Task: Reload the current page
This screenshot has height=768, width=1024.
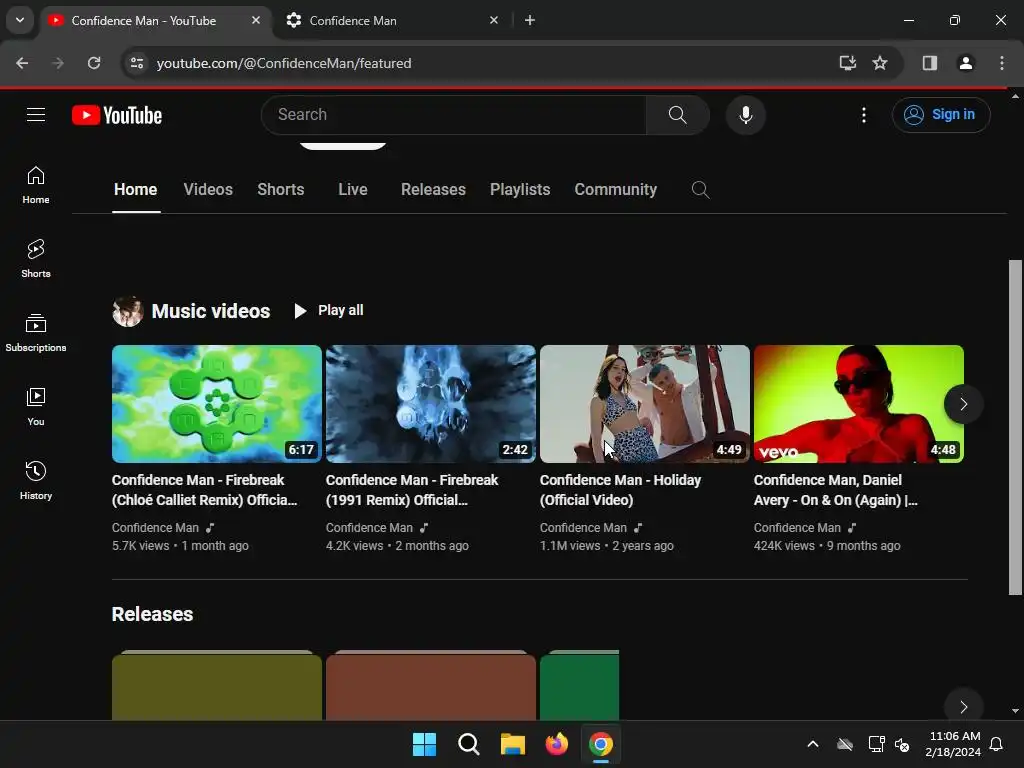Action: point(94,63)
